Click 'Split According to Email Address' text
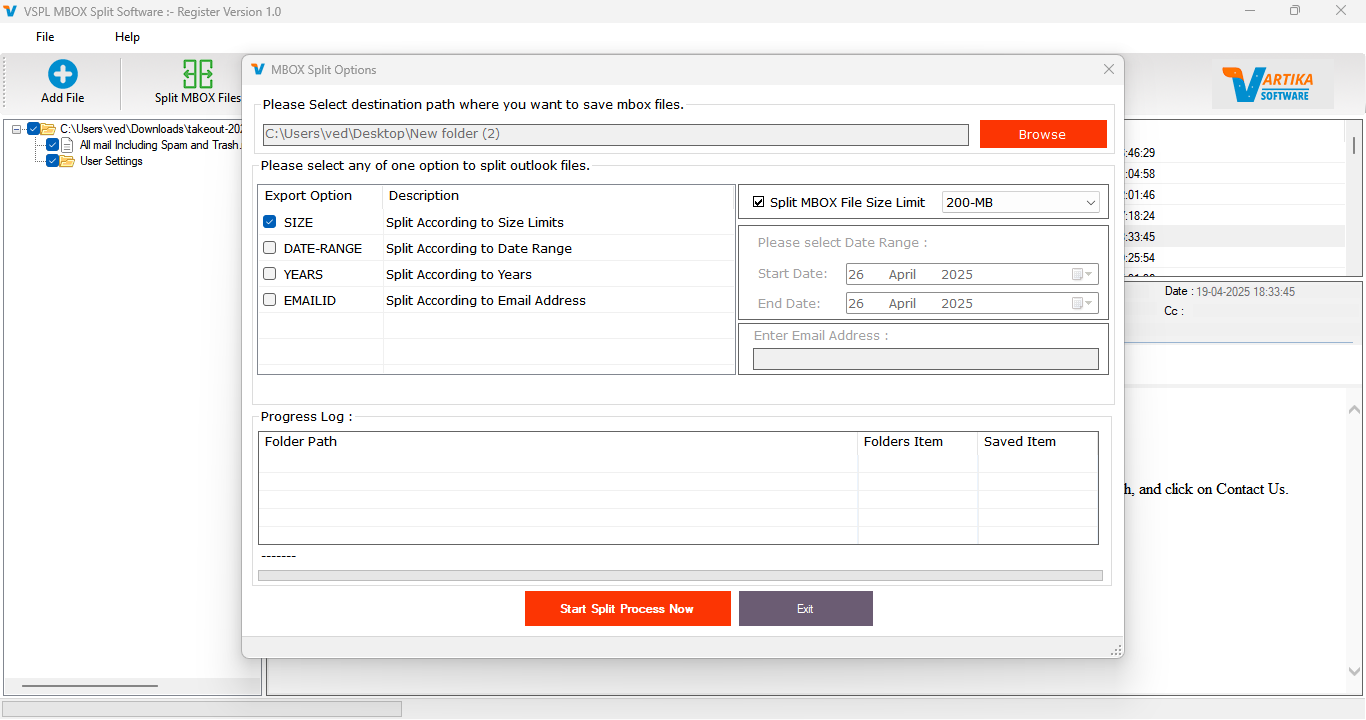 tap(486, 300)
